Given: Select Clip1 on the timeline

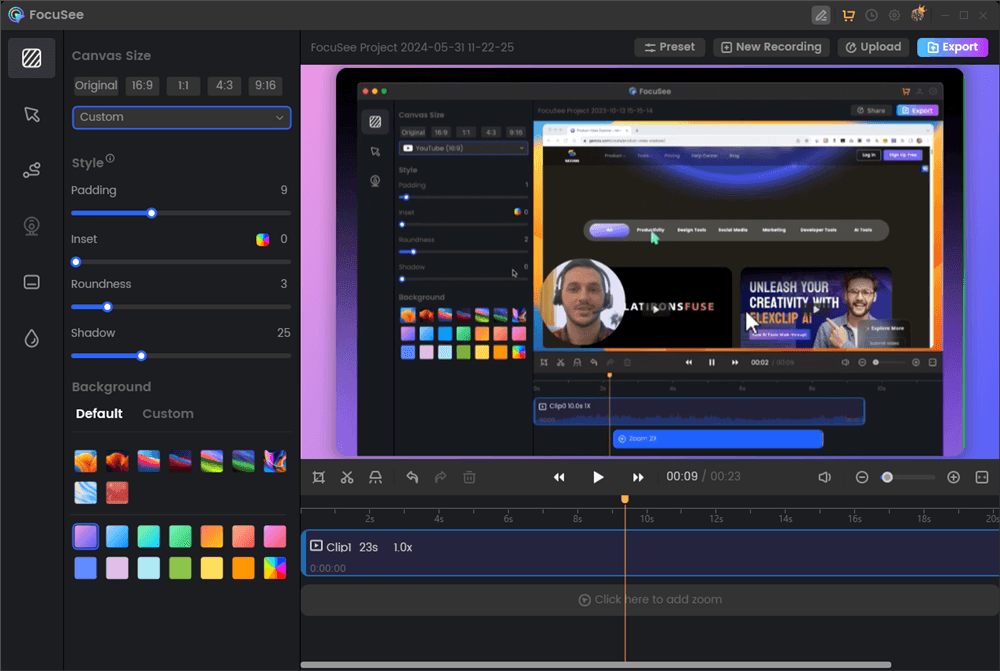Looking at the screenshot, I should (651, 553).
